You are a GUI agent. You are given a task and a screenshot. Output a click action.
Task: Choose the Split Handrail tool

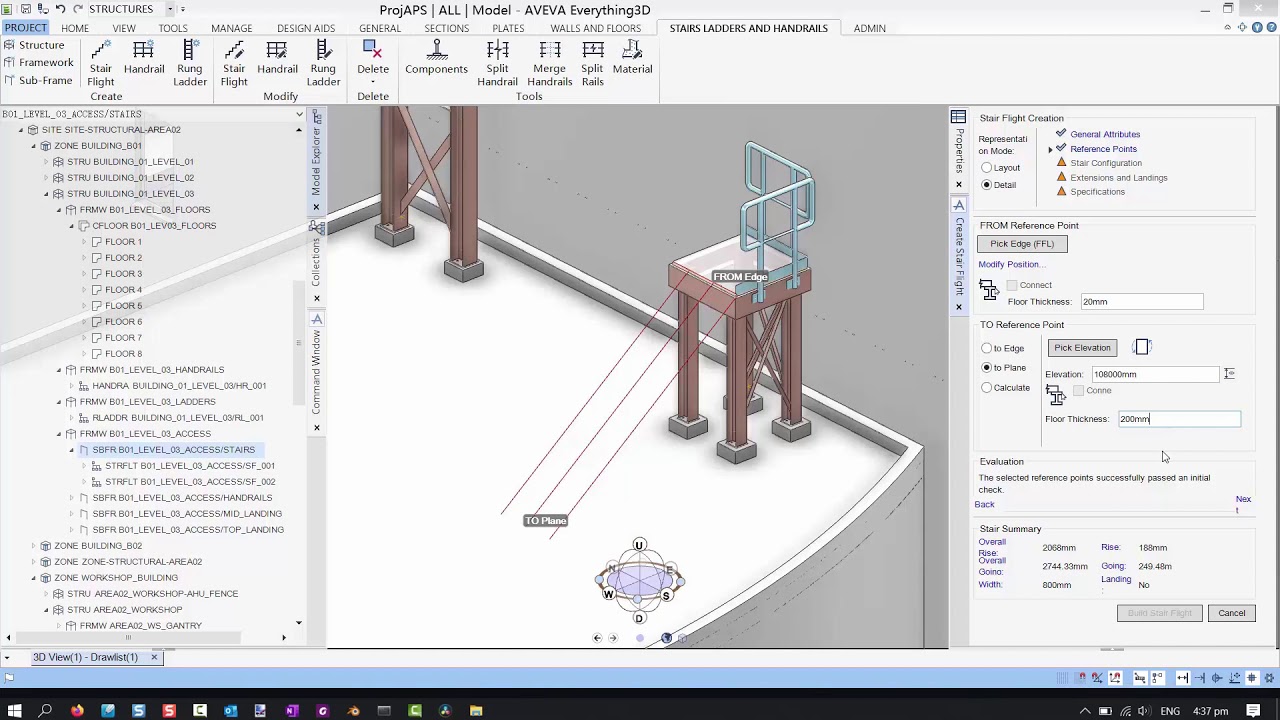497,64
